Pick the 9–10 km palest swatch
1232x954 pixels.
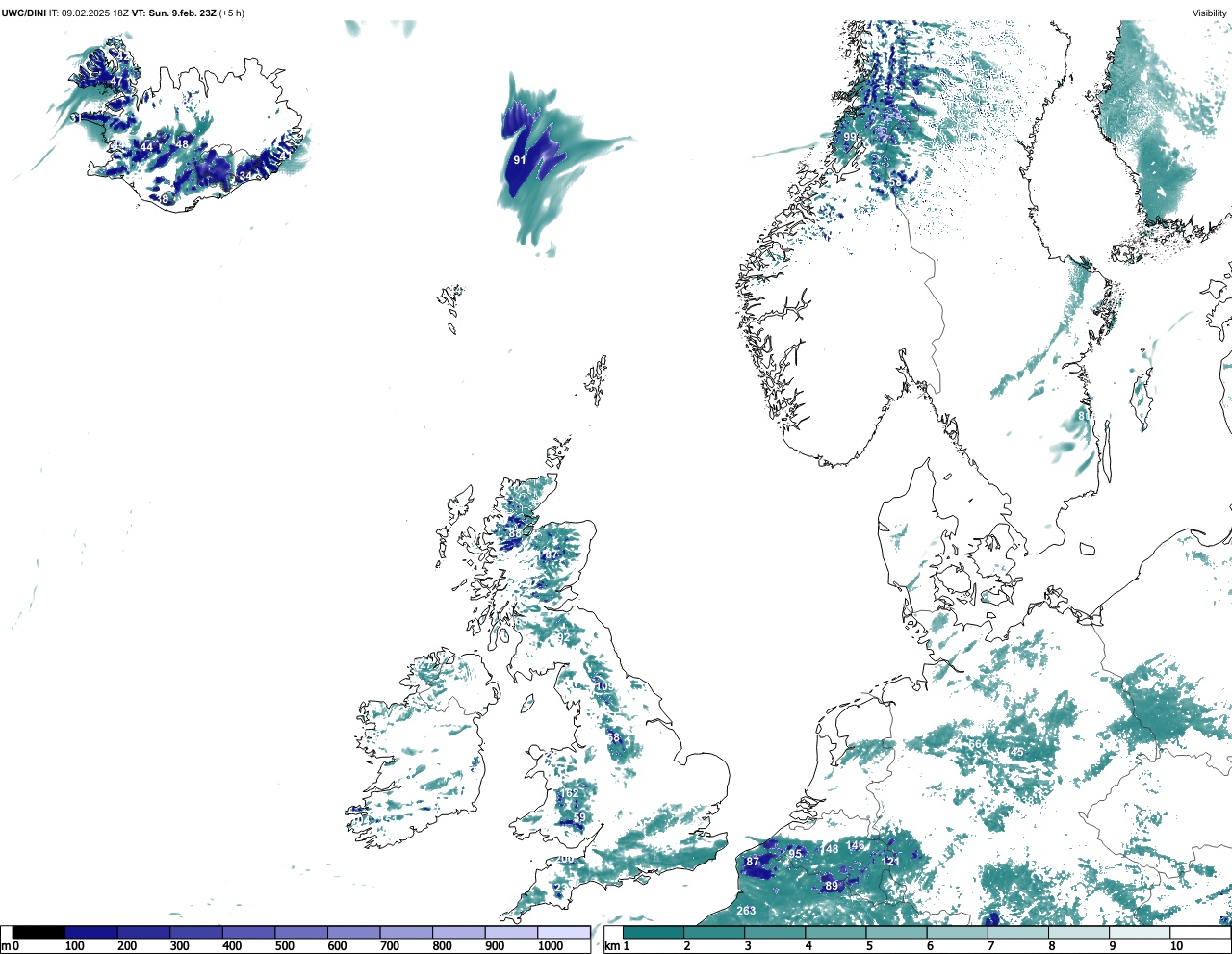pyautogui.click(x=1141, y=933)
